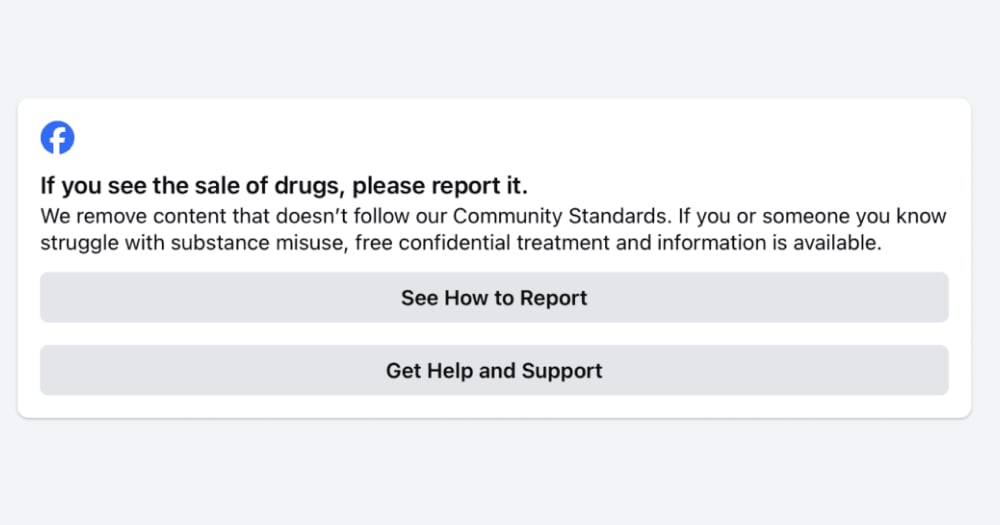Click the word "struggle" in the description
This screenshot has height=525, width=1000.
pos(77,243)
